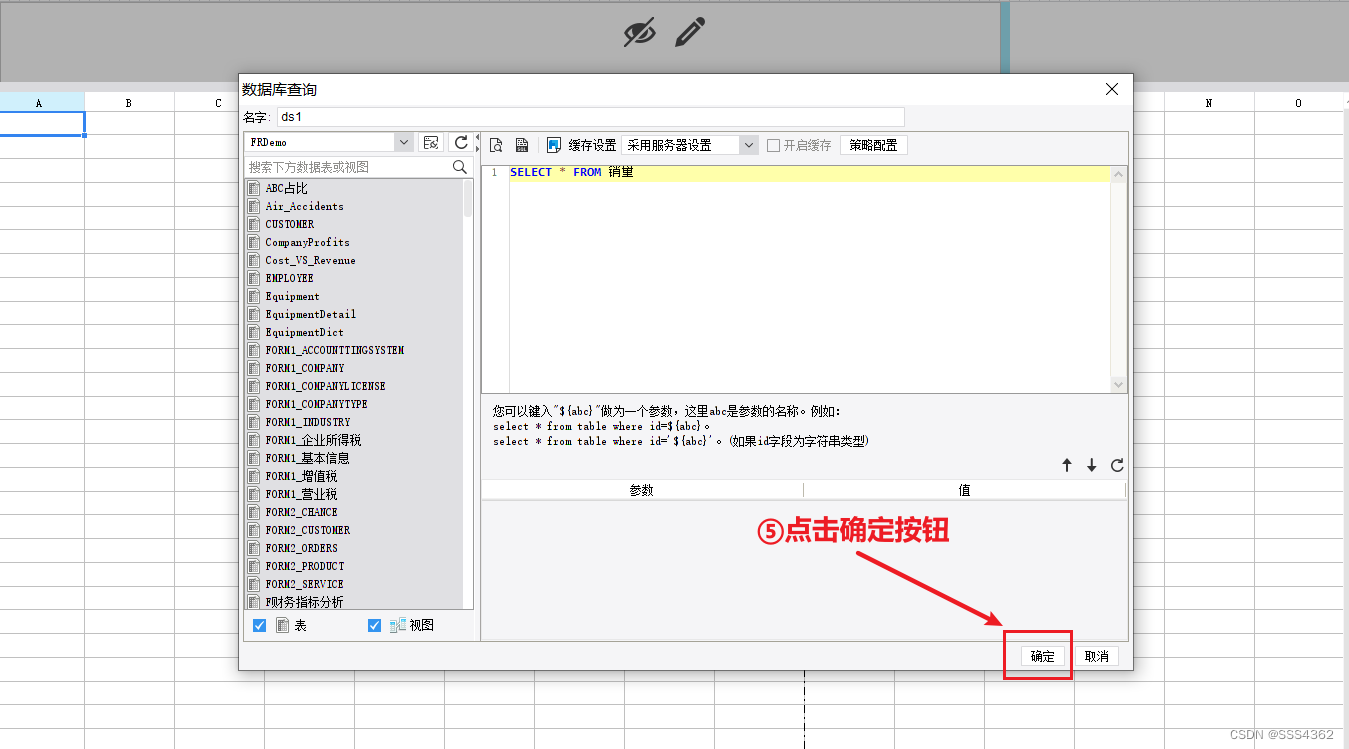1349x749 pixels.
Task: Click the table icon beside CUSTOMER
Action: click(254, 224)
